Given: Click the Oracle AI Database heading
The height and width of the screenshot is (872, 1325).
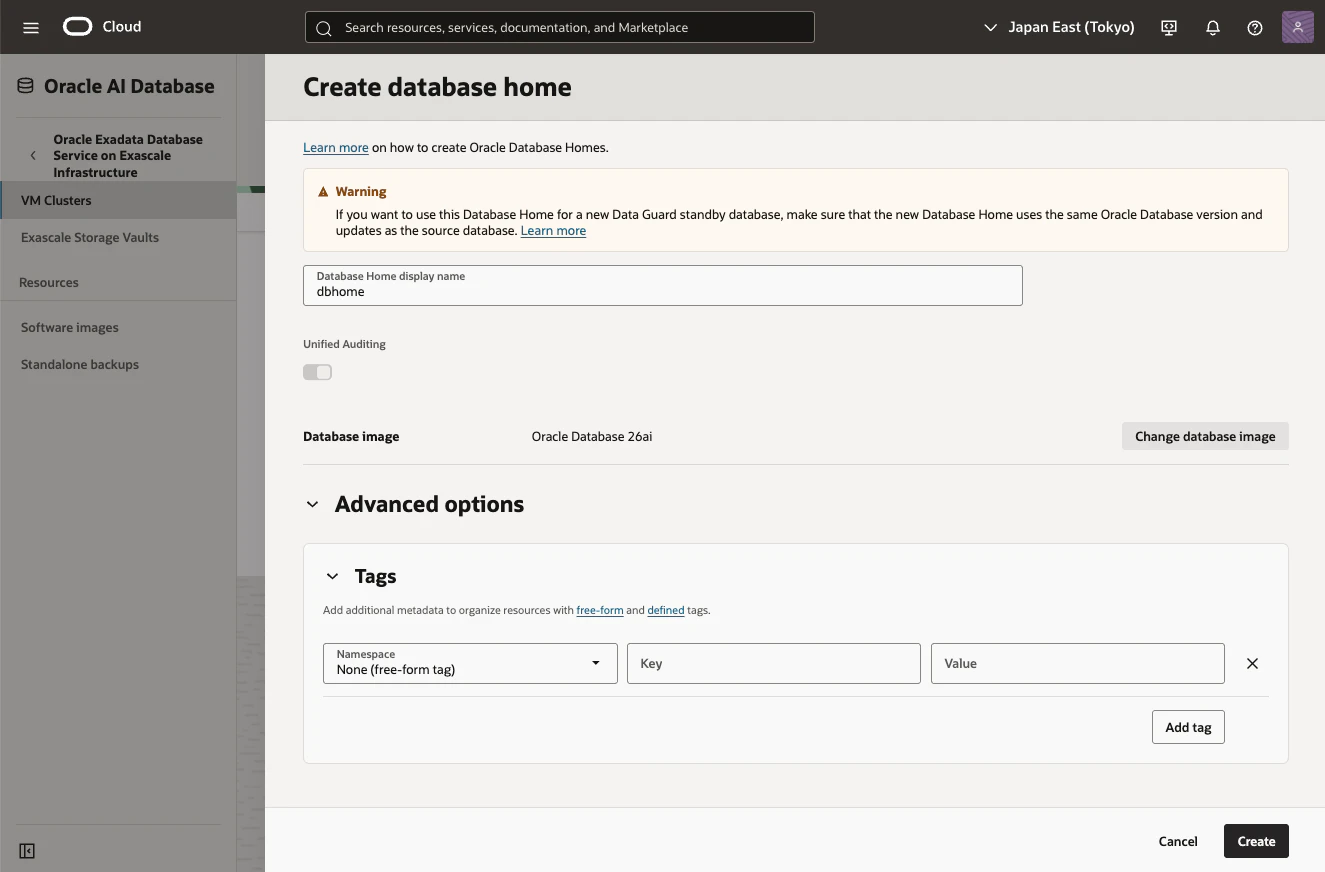Looking at the screenshot, I should [x=129, y=86].
